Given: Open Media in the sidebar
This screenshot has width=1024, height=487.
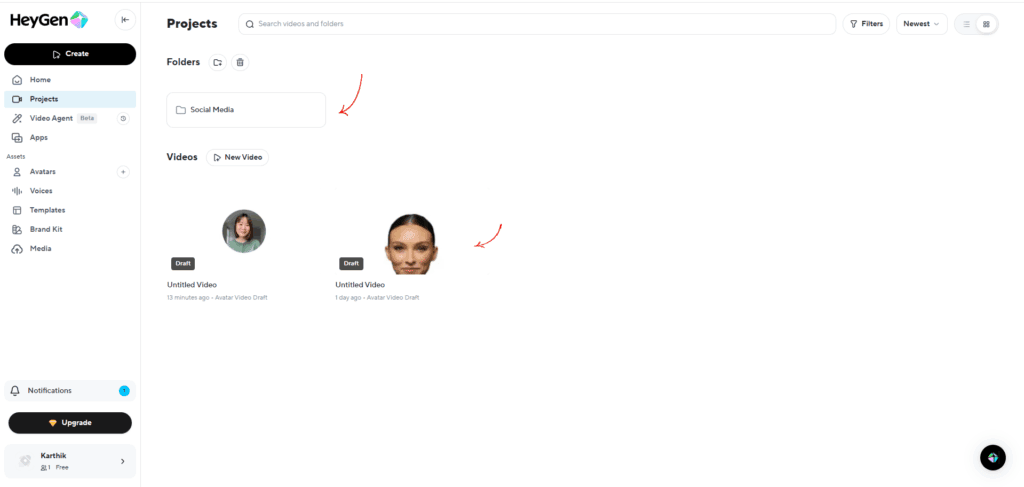Looking at the screenshot, I should [70, 249].
